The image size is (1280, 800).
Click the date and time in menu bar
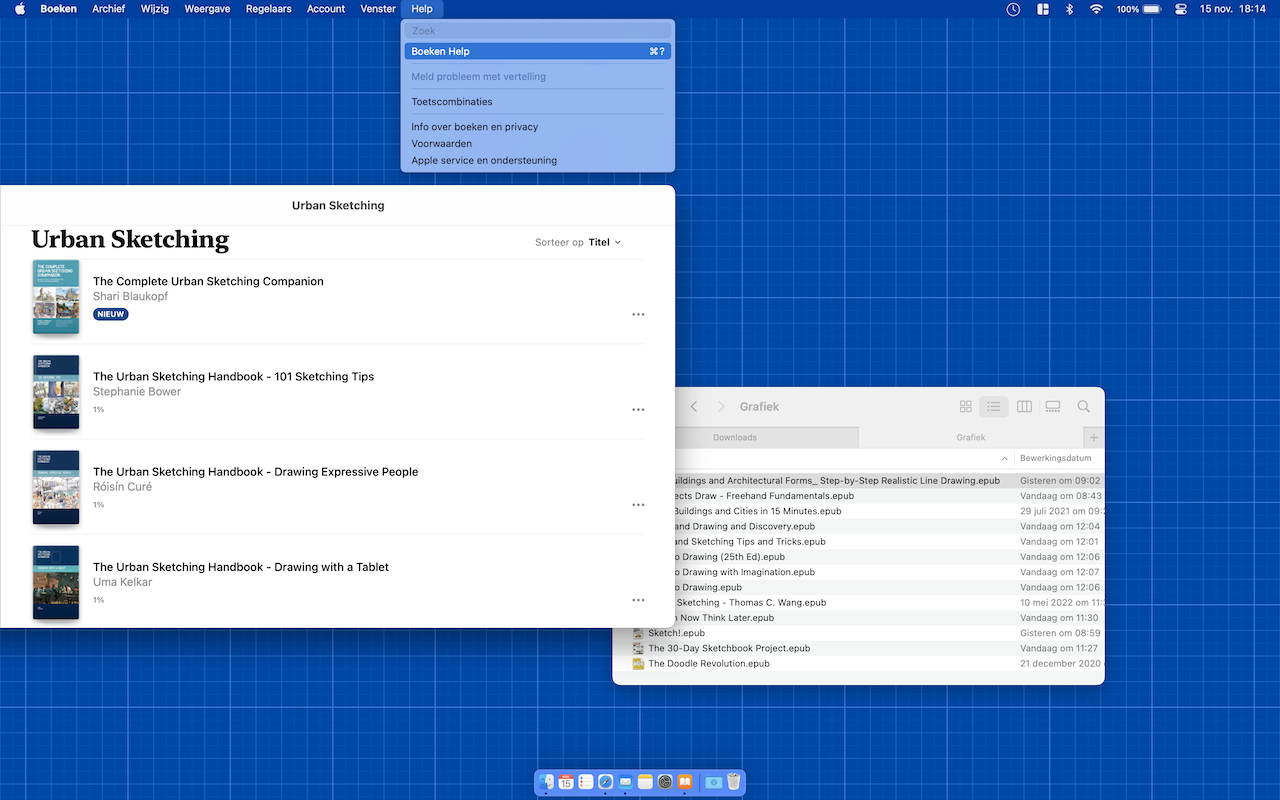tap(1232, 9)
